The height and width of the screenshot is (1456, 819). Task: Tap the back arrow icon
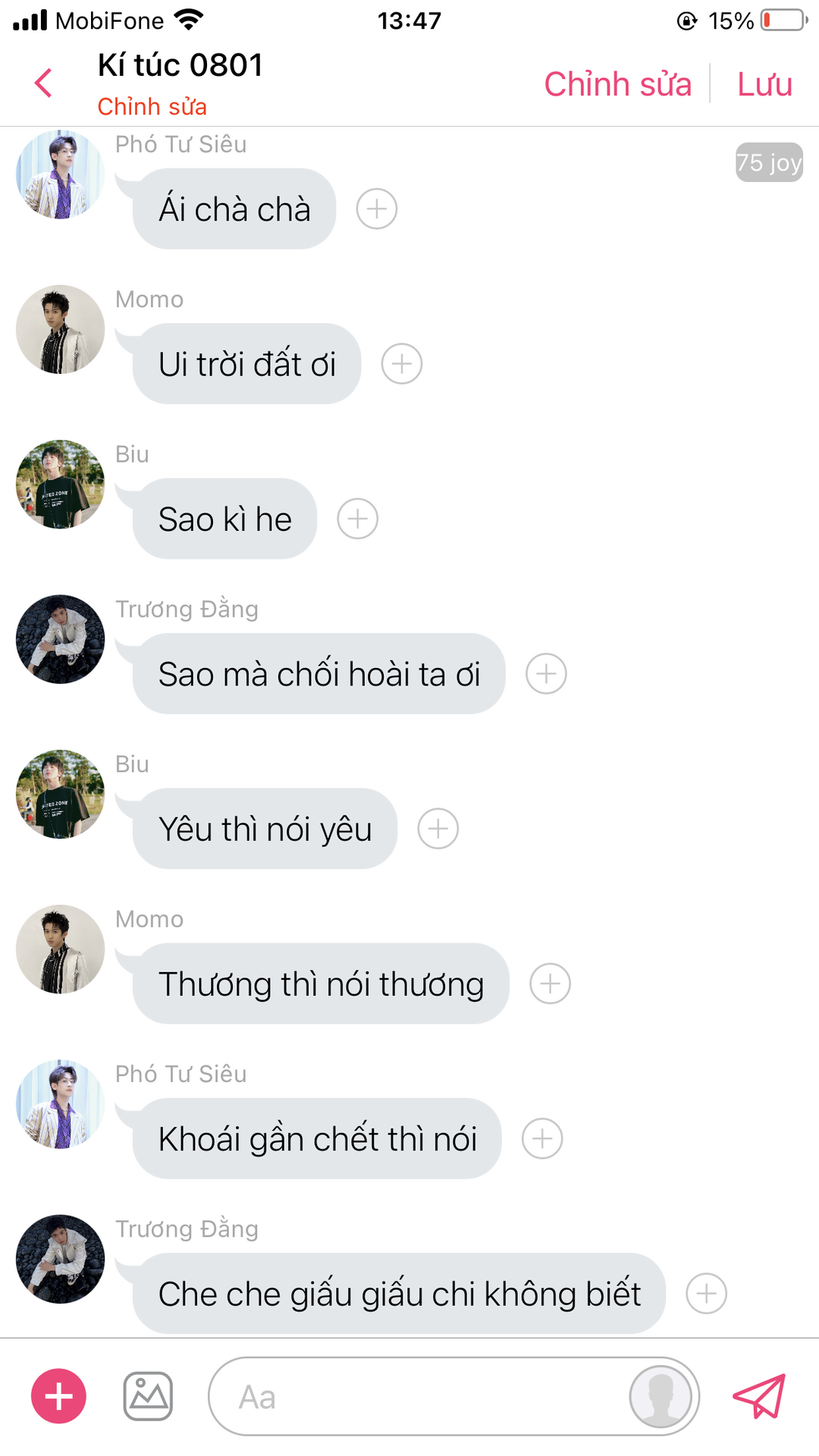click(x=43, y=83)
